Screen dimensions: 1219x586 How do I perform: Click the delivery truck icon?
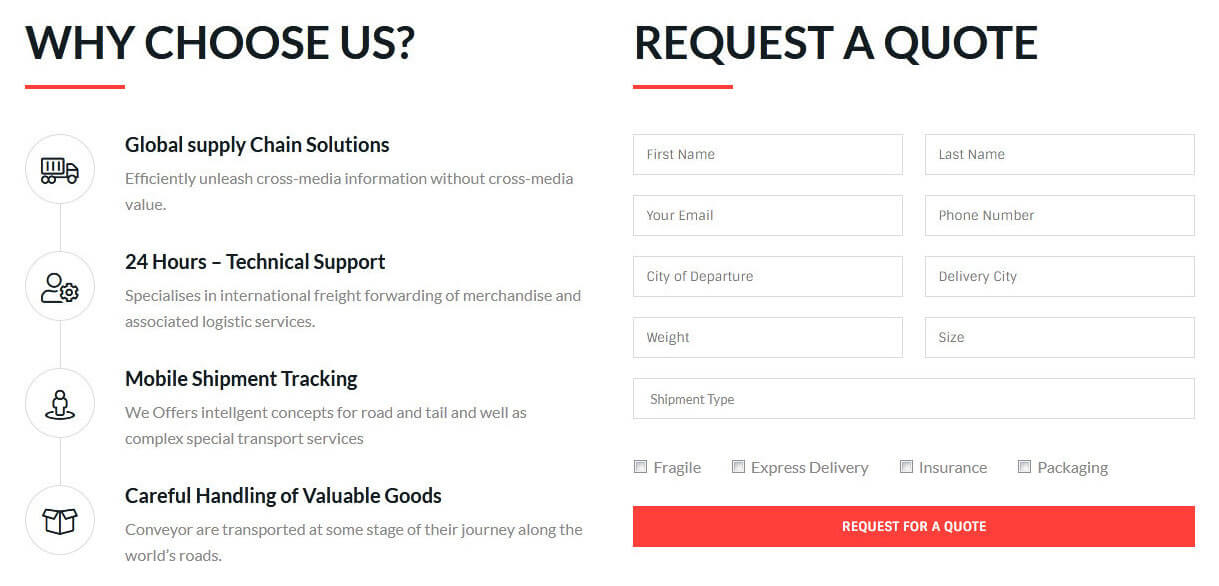60,170
